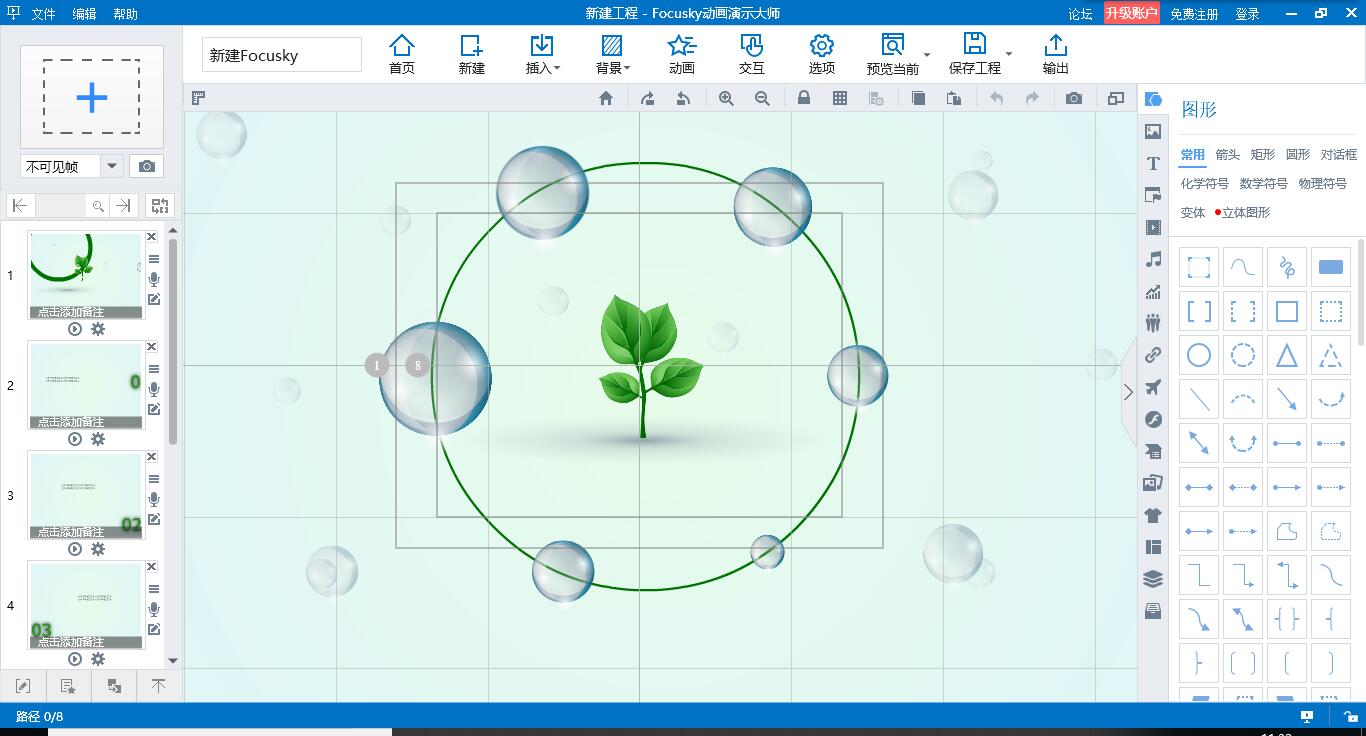This screenshot has height=736, width=1366.
Task: Expand the 背景 dropdown menu
Action: [x=612, y=54]
